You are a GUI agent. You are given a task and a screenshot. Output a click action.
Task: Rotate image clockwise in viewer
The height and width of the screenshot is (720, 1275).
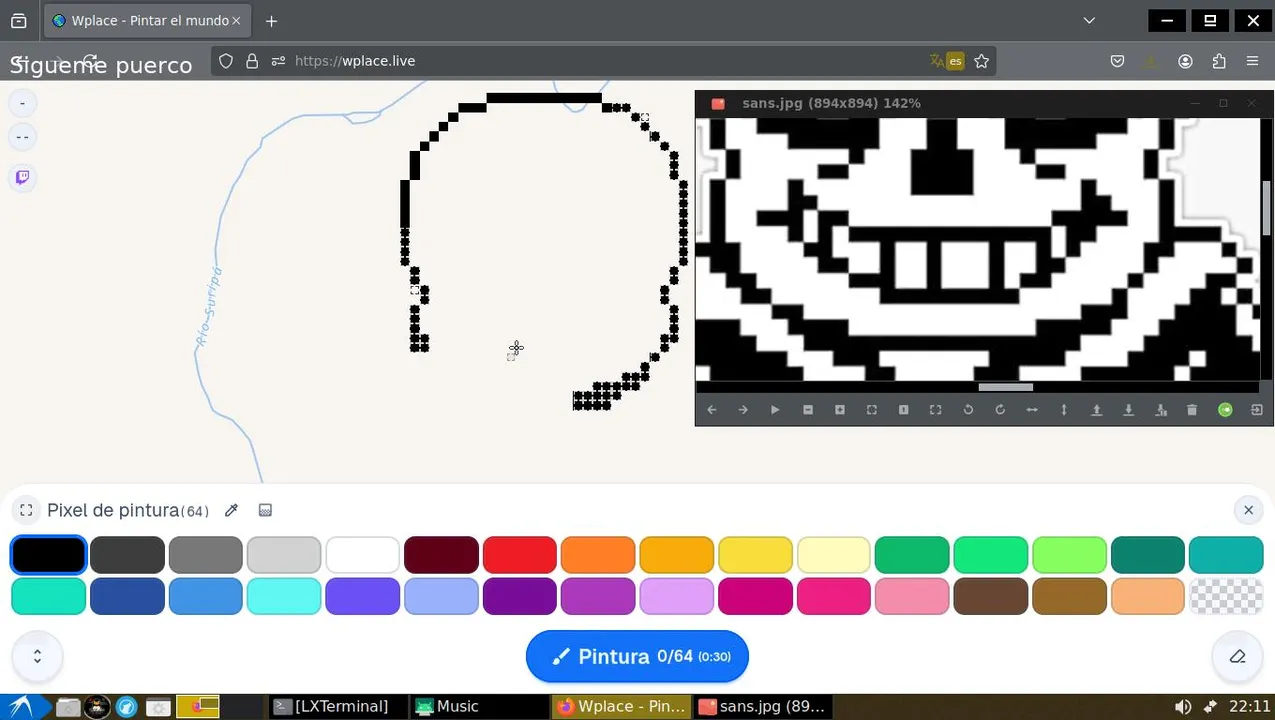[1000, 410]
